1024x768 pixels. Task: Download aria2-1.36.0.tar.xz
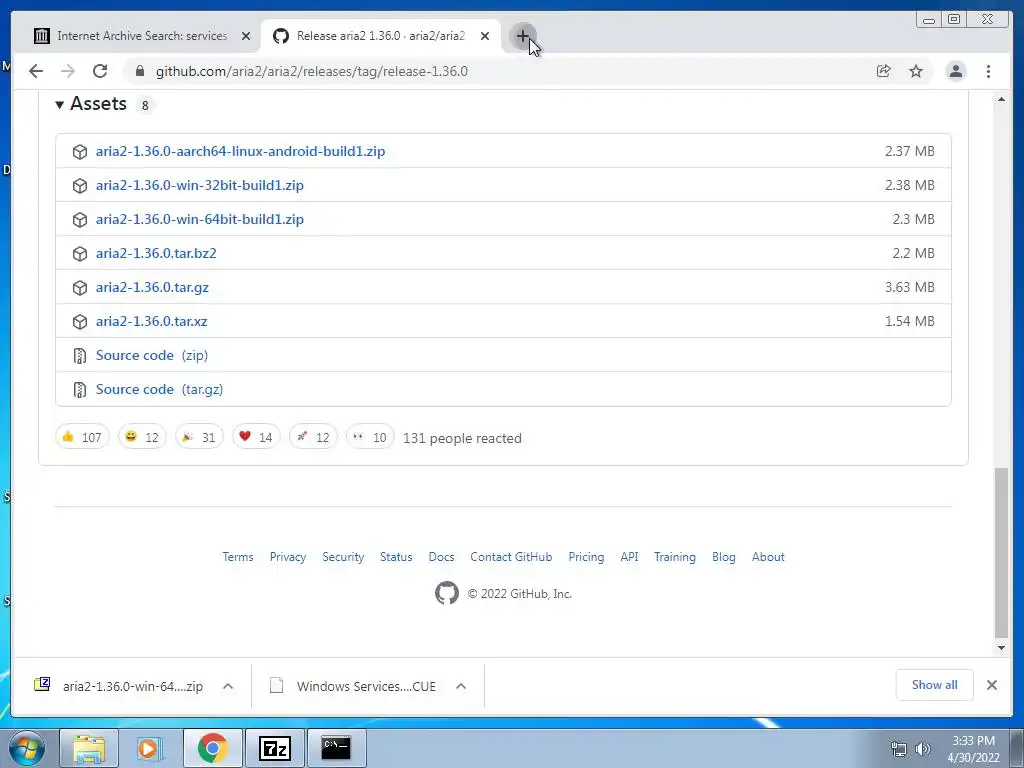pos(152,321)
